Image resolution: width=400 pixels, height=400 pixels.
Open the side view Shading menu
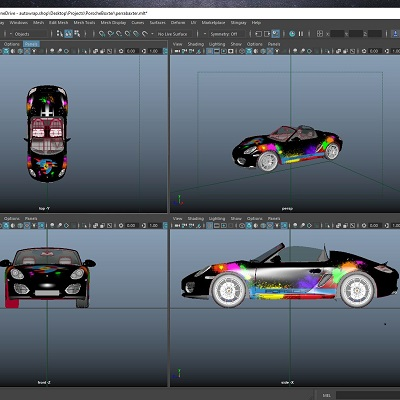[196, 219]
